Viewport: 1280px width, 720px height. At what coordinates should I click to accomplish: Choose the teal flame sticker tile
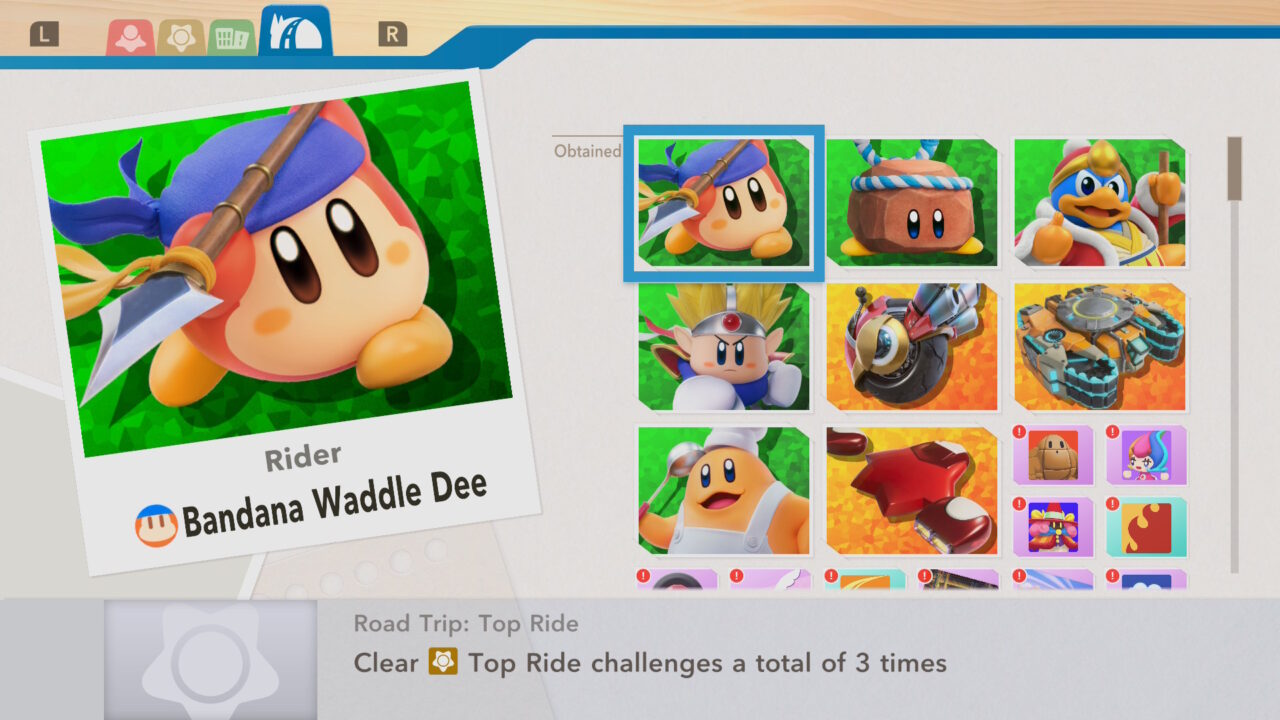pyautogui.click(x=1147, y=527)
